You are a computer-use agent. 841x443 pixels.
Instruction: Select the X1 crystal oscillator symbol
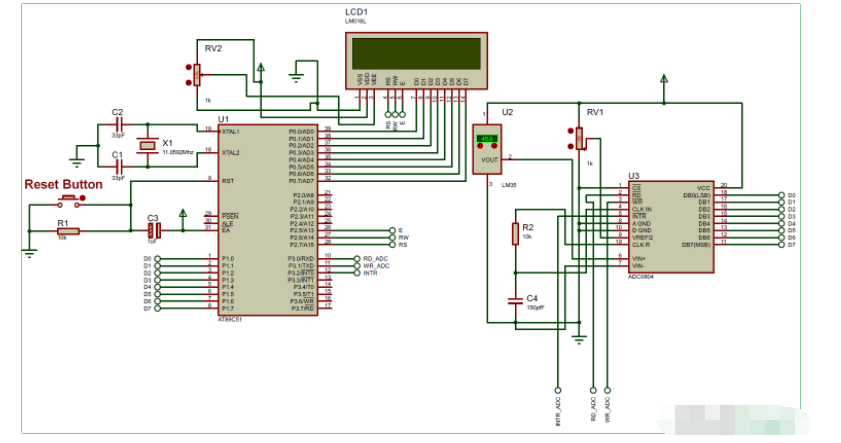tap(147, 145)
